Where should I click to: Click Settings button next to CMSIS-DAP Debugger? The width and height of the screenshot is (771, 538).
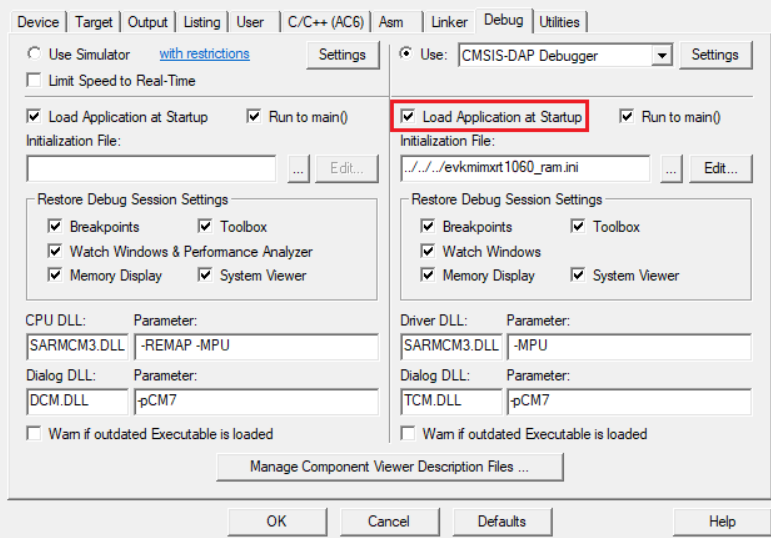click(x=714, y=55)
